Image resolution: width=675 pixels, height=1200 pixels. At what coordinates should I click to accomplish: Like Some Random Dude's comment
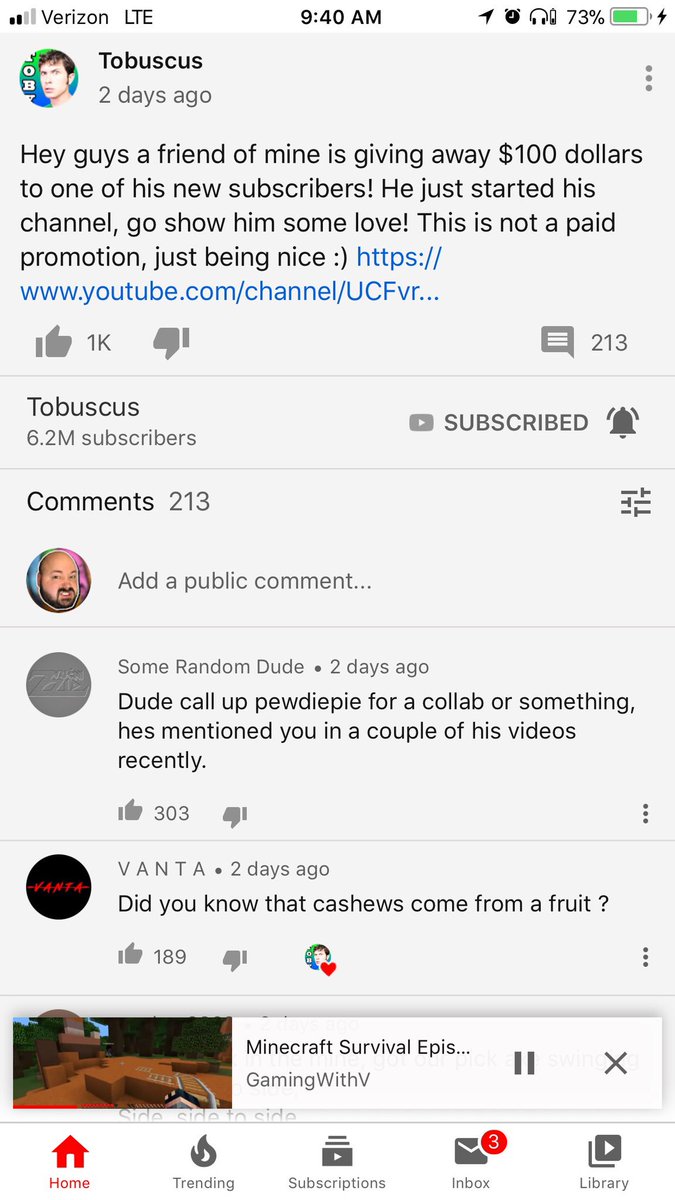click(x=130, y=812)
